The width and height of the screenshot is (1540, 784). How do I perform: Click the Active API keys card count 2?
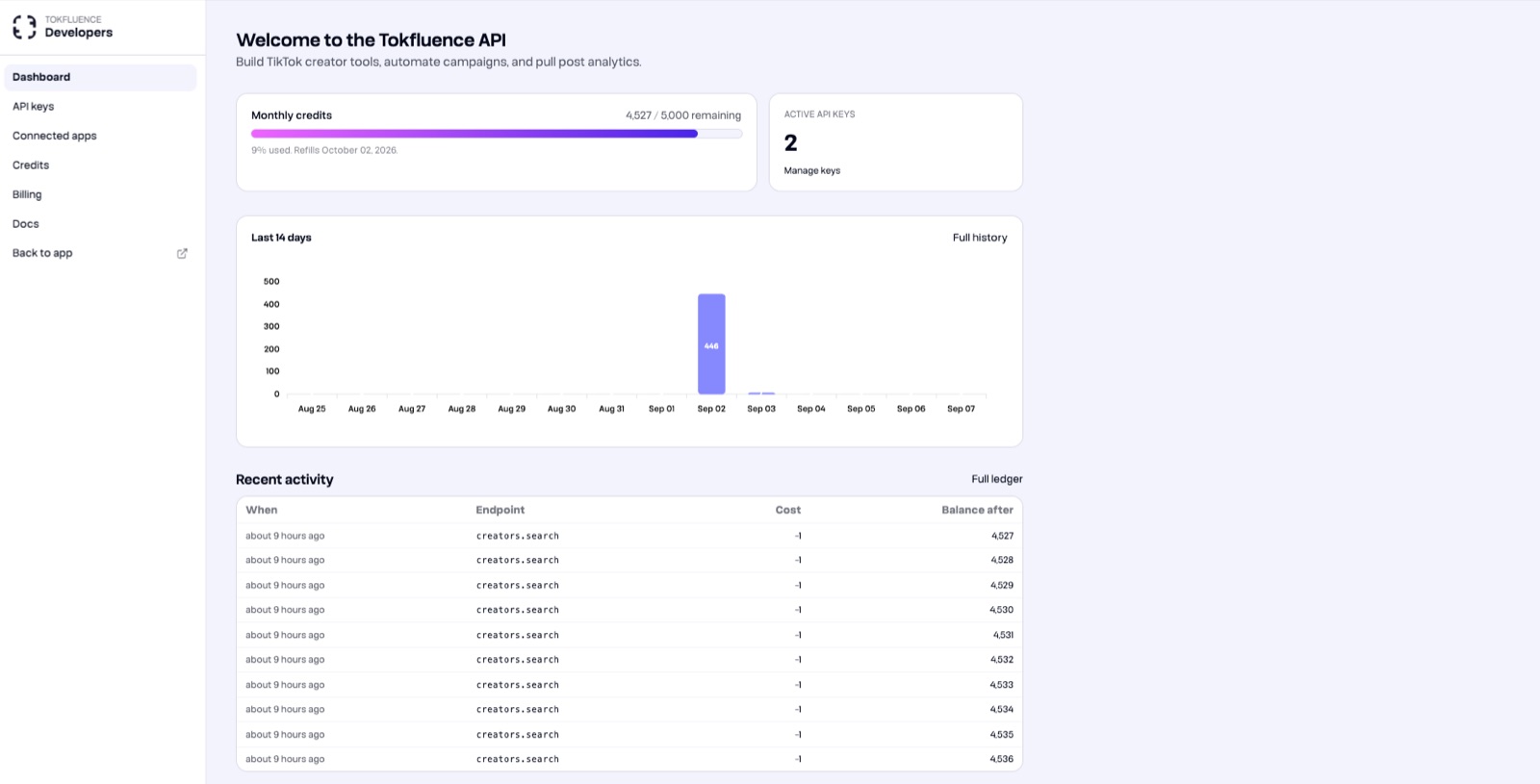[x=790, y=143]
